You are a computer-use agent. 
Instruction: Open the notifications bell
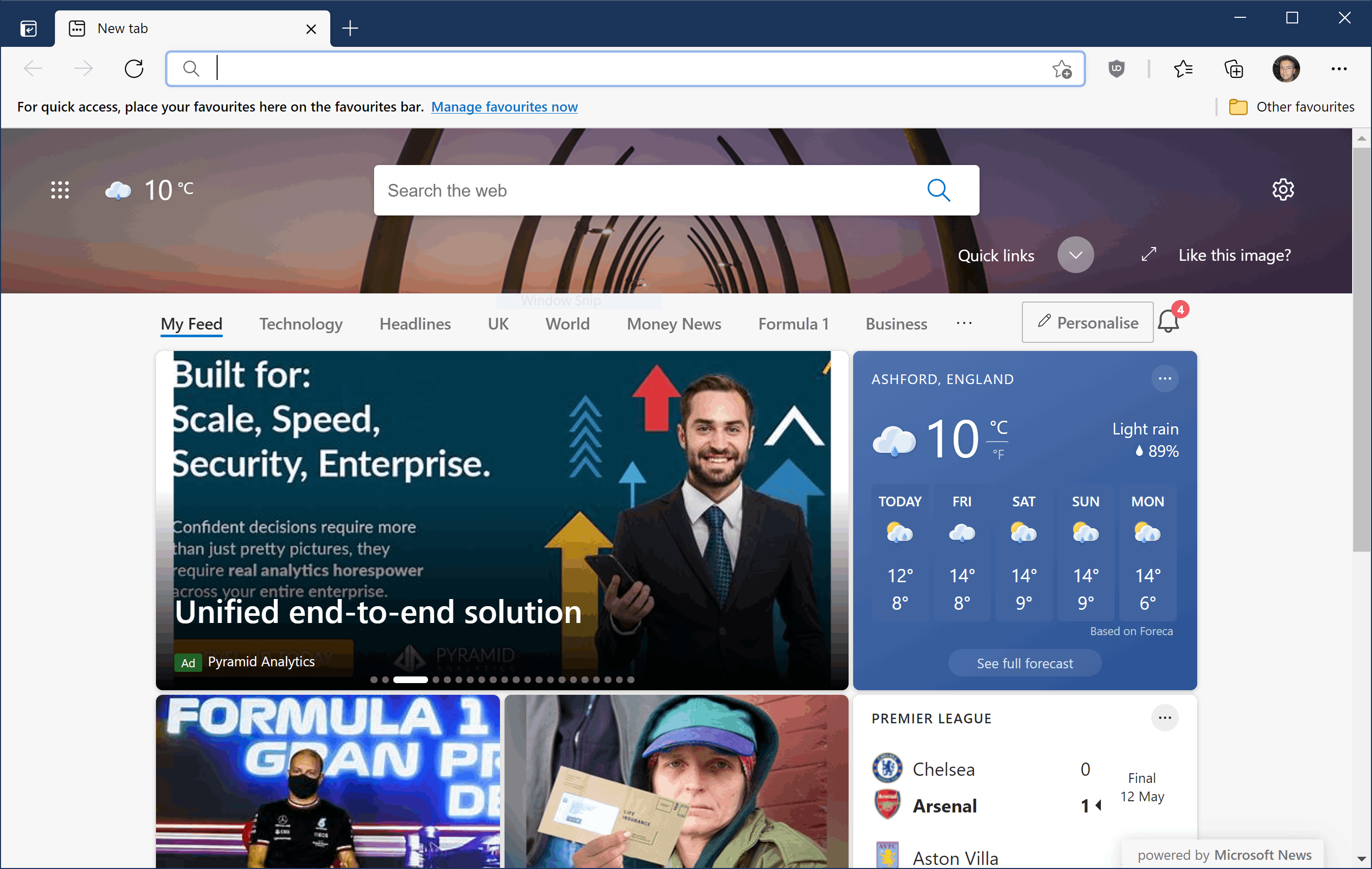1168,322
